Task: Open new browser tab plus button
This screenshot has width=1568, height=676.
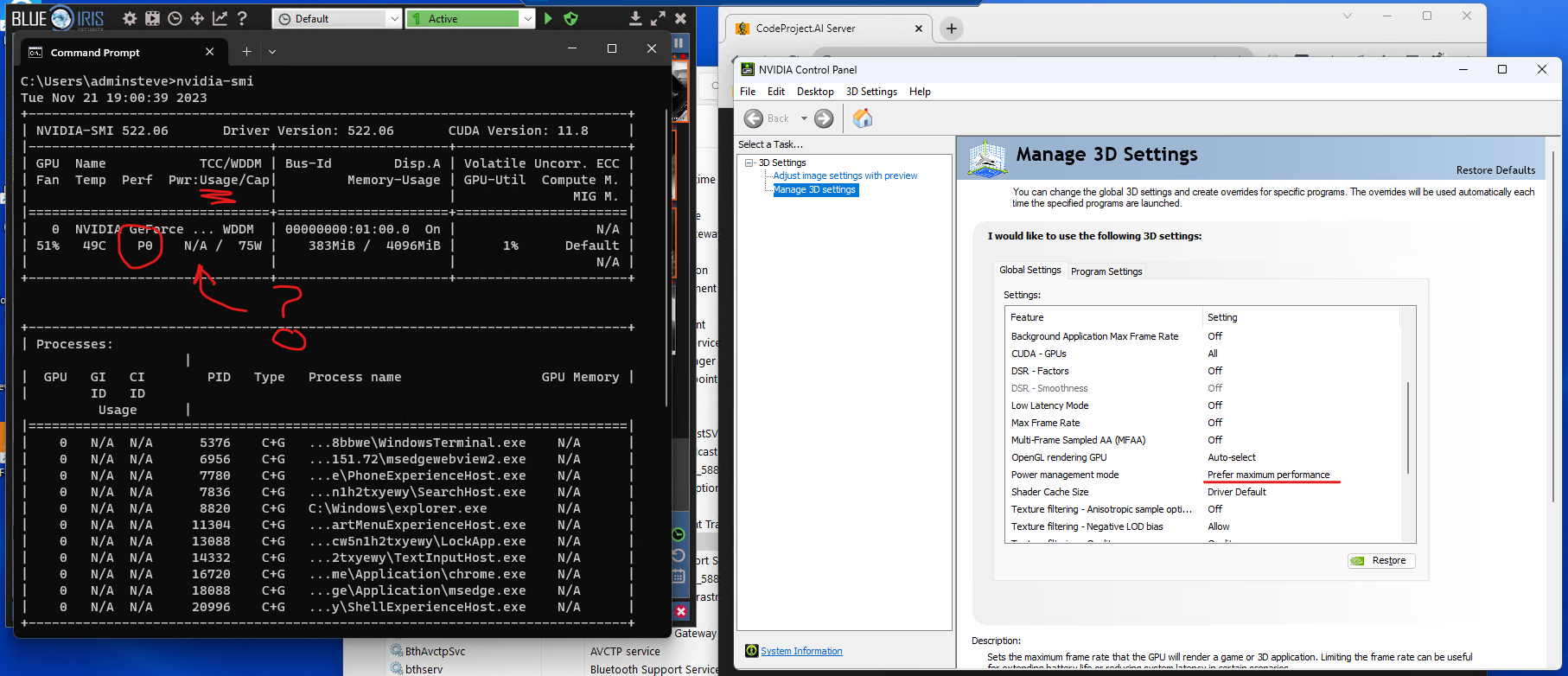Action: tap(952, 29)
